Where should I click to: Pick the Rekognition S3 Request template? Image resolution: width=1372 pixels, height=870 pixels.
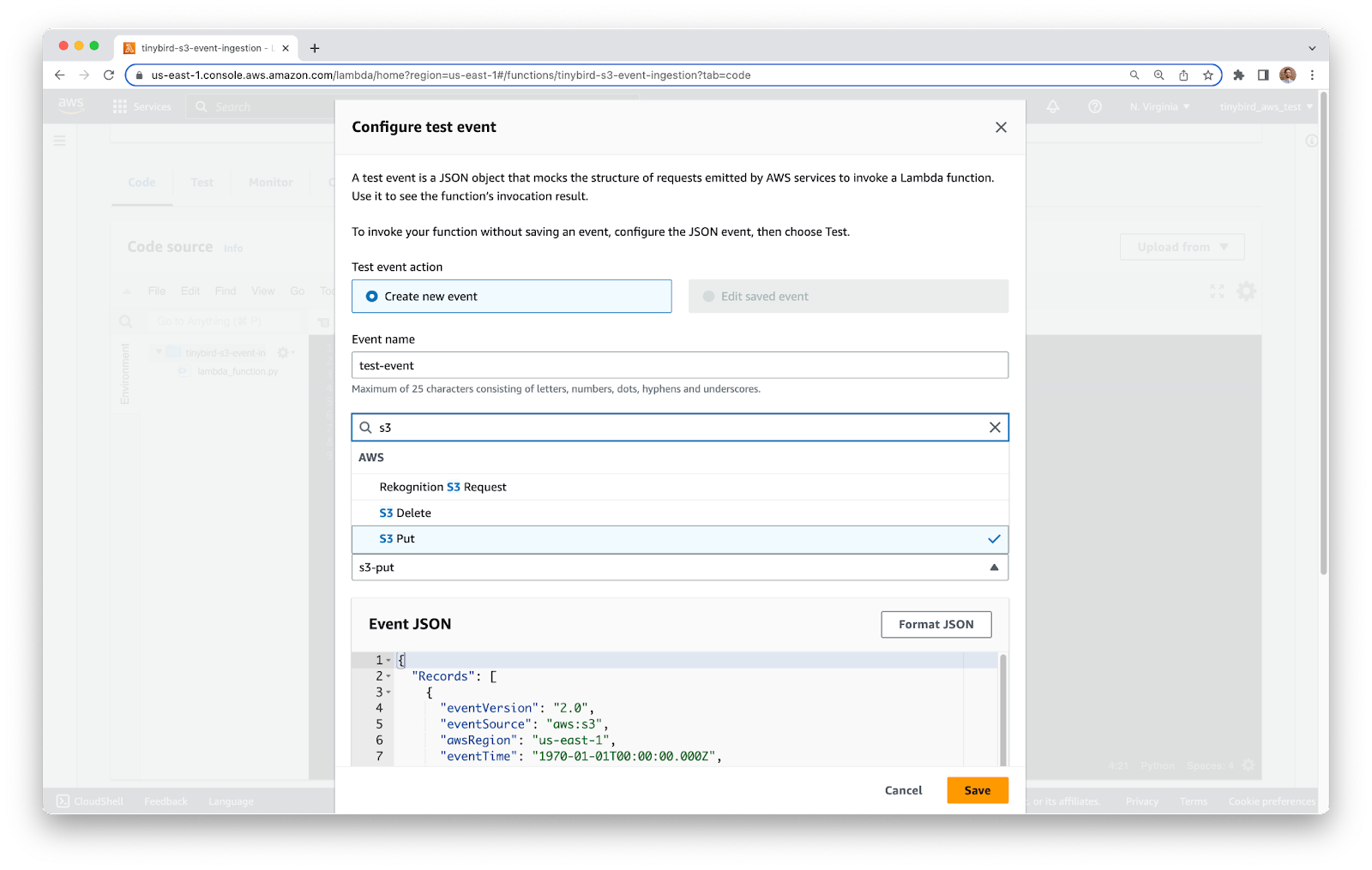pyautogui.click(x=679, y=487)
